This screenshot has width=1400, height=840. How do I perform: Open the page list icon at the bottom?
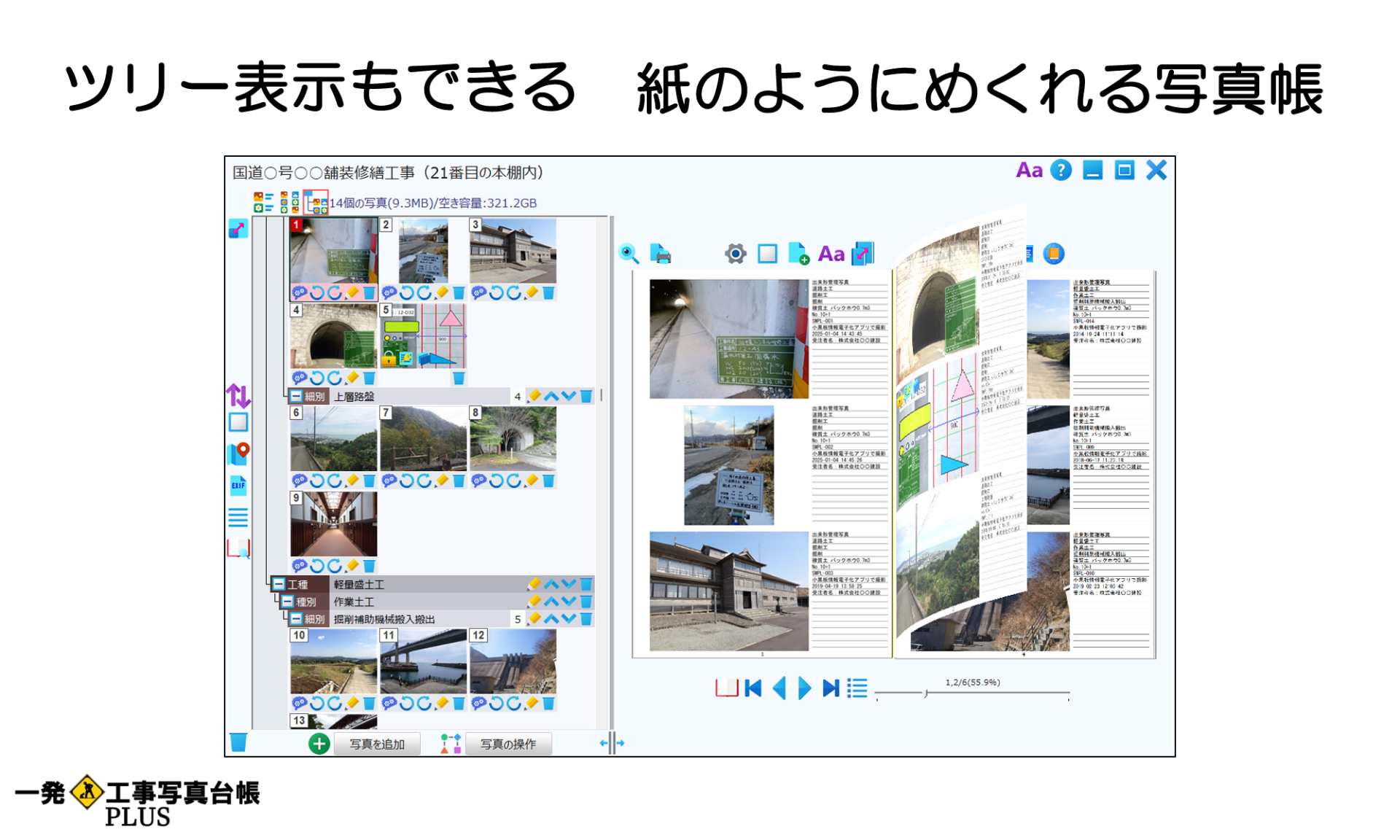855,688
